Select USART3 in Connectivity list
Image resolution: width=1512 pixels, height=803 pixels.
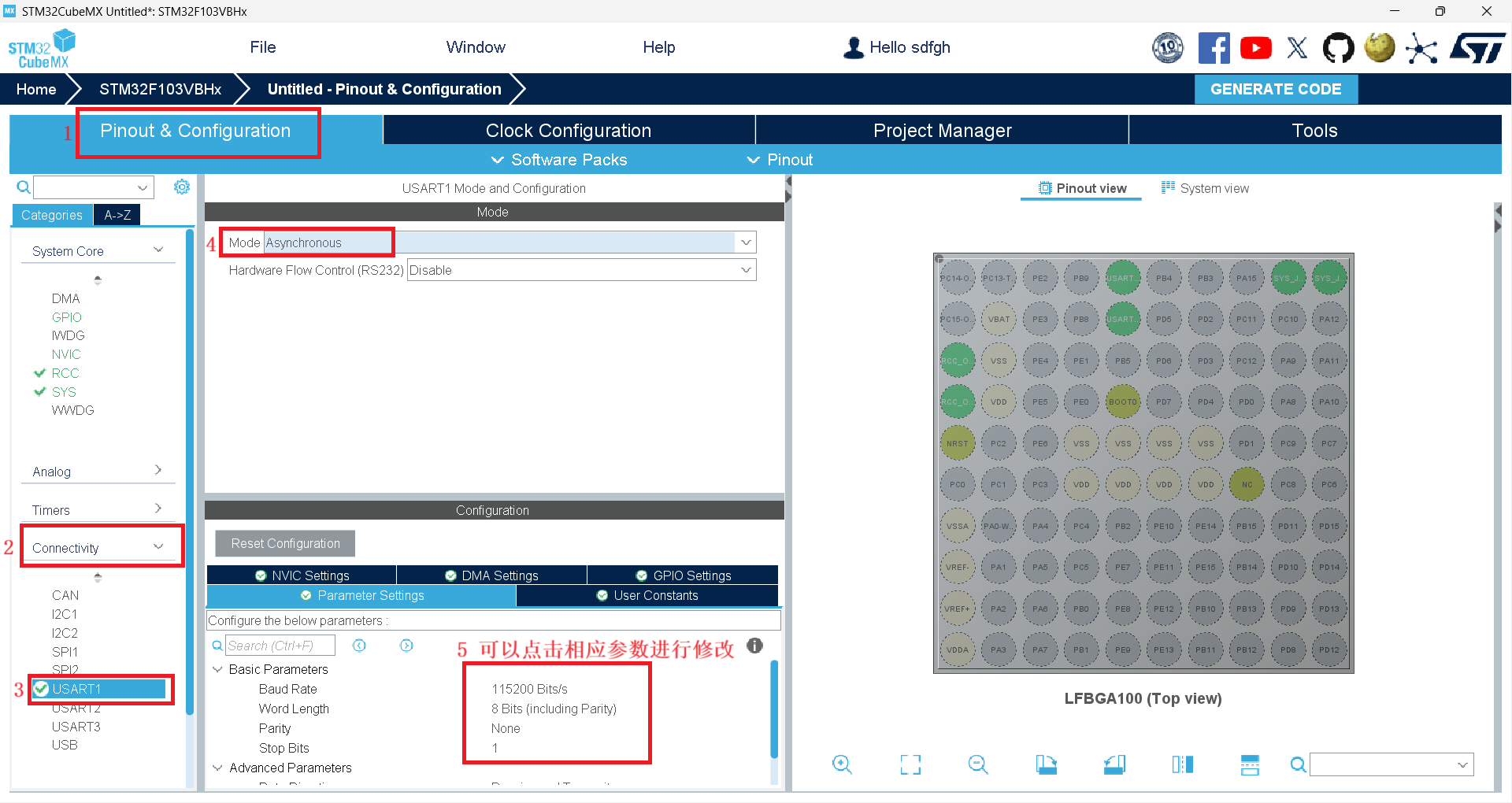pos(76,727)
